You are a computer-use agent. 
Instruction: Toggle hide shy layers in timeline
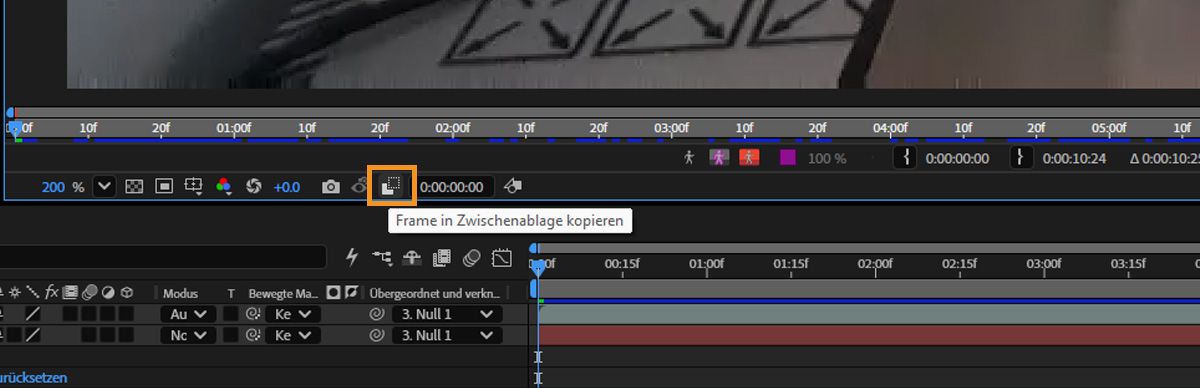[412, 257]
